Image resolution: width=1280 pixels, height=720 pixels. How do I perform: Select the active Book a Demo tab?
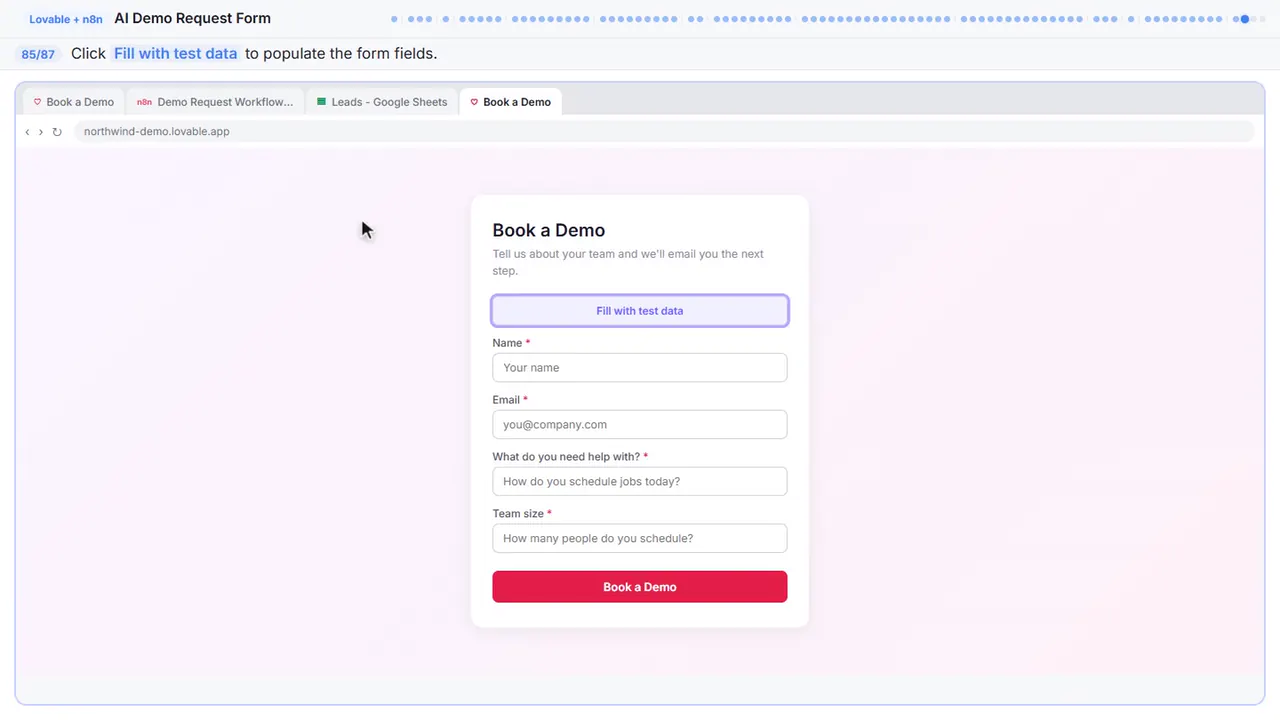[511, 102]
